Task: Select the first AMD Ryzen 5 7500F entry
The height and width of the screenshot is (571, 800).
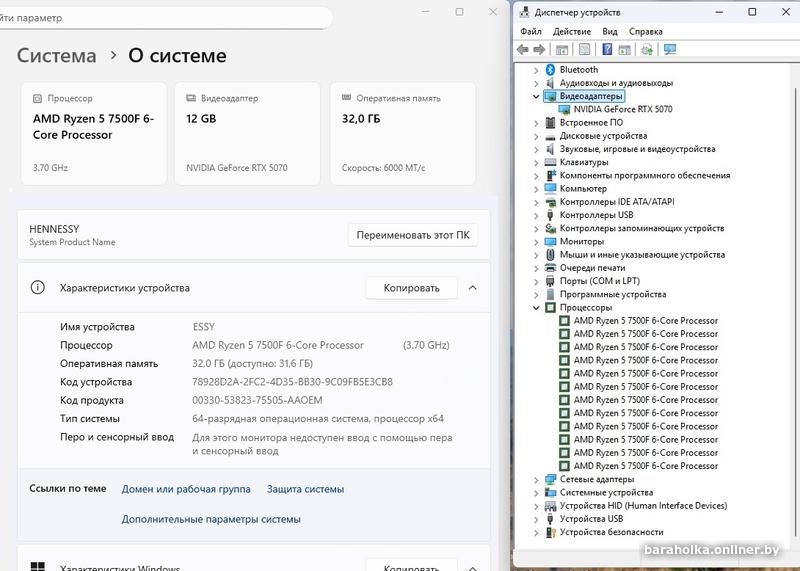Action: click(645, 321)
